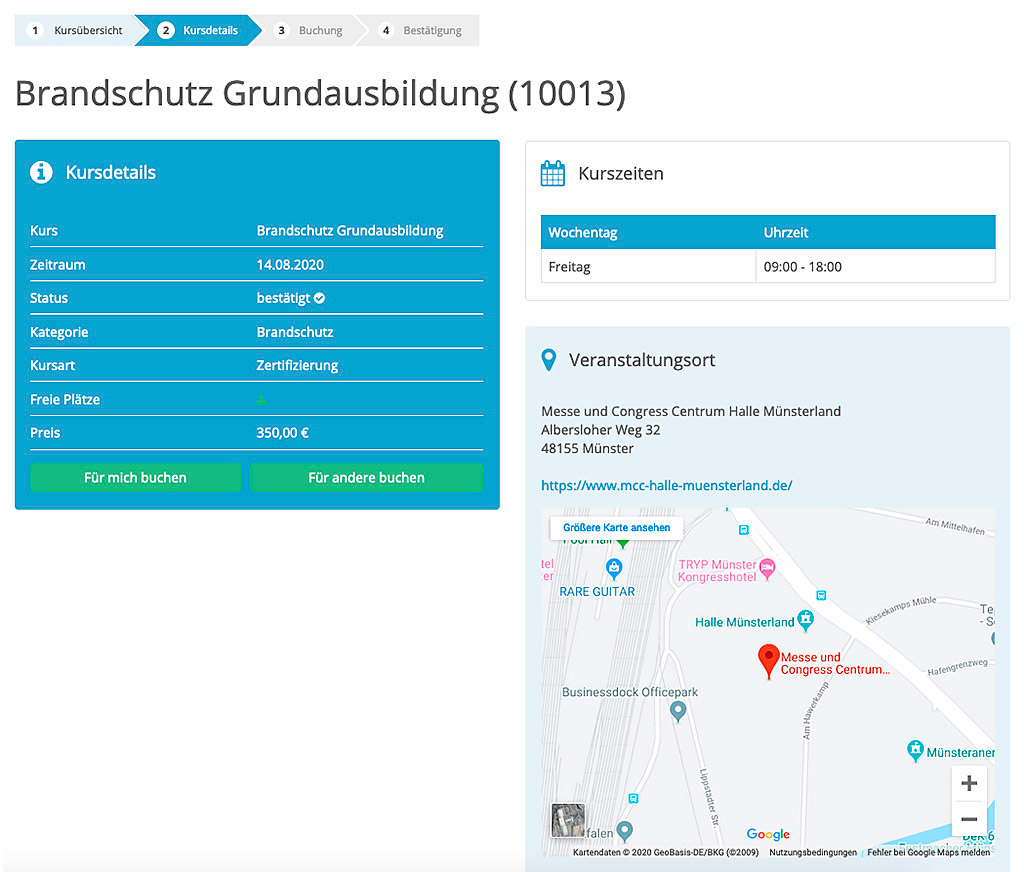Image resolution: width=1024 pixels, height=872 pixels.
Task: Click the 48155 Münster text
Action: click(587, 448)
